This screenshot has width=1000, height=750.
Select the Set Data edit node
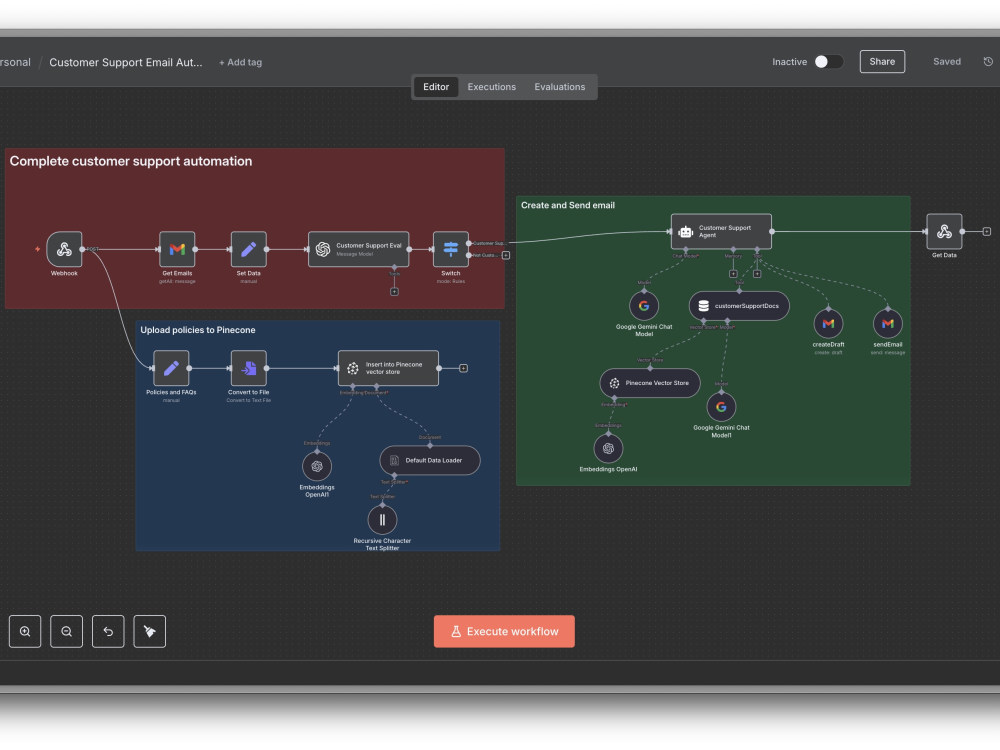tap(249, 249)
